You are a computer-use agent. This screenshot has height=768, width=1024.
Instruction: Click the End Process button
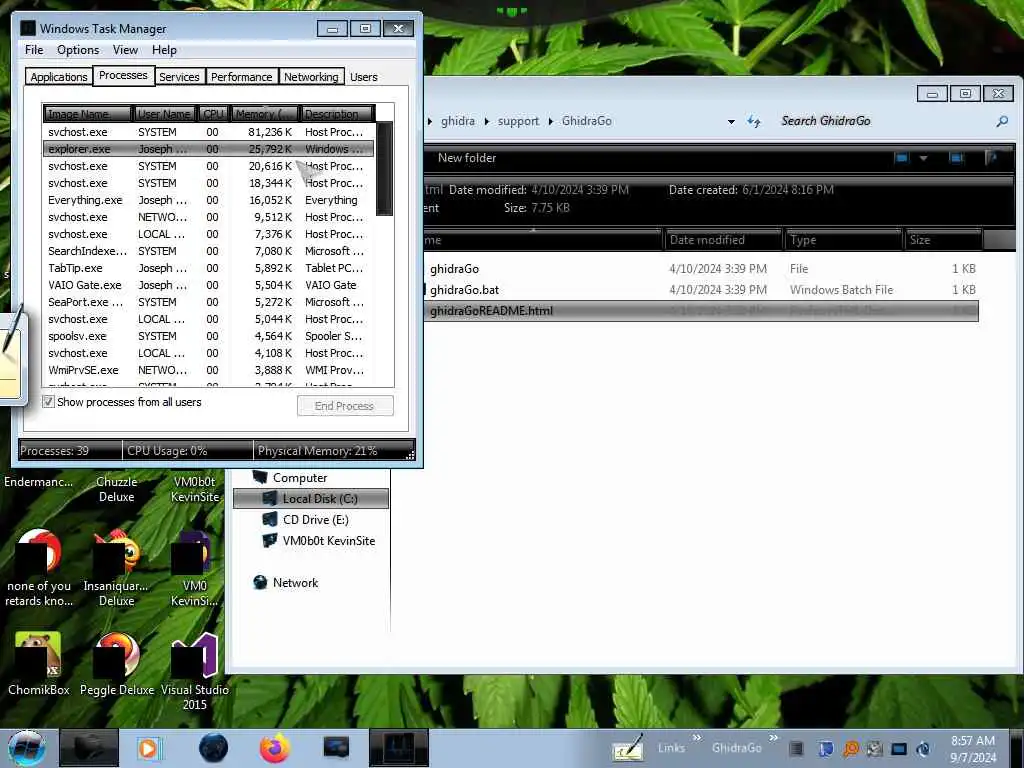345,406
